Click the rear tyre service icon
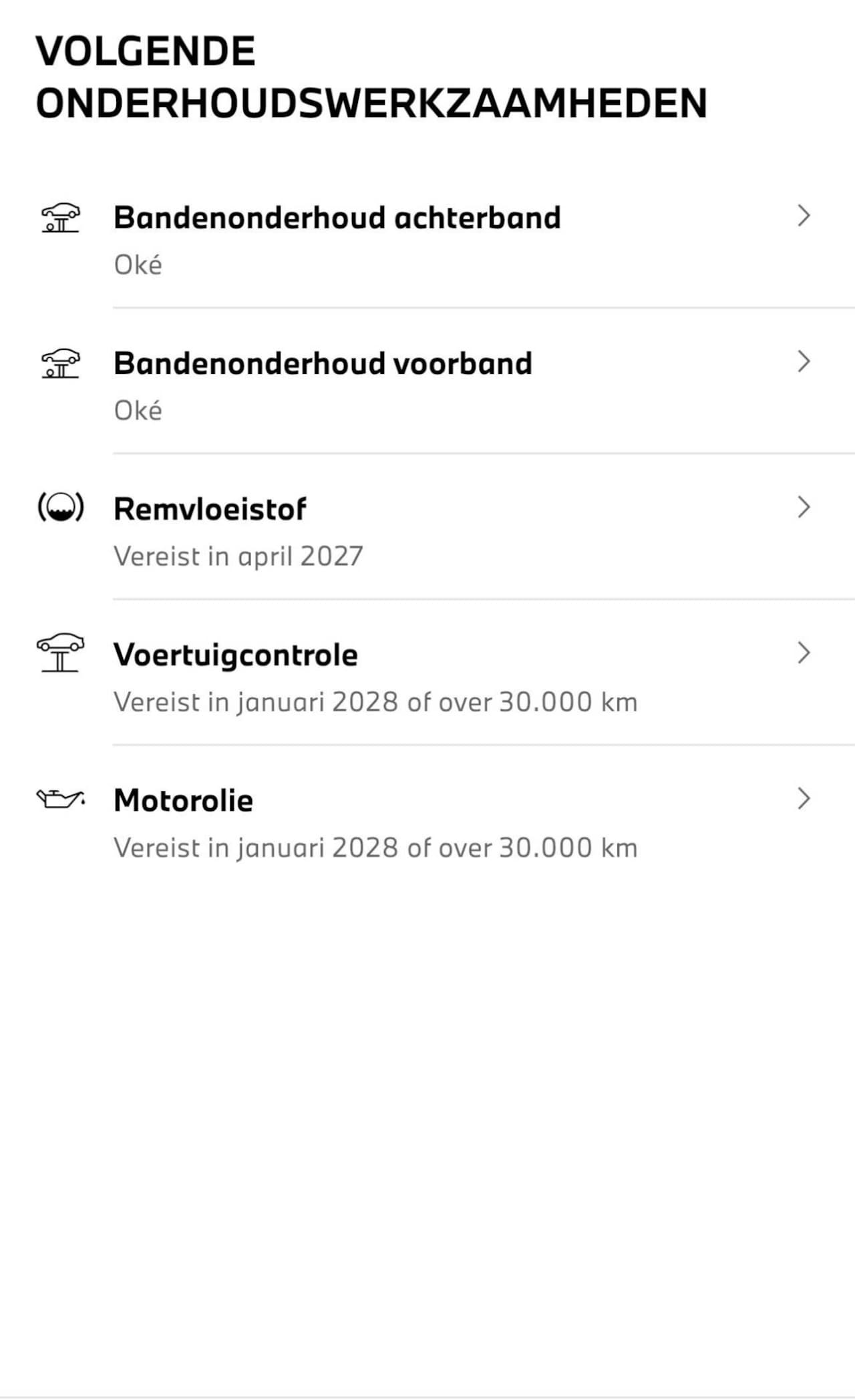 coord(60,218)
